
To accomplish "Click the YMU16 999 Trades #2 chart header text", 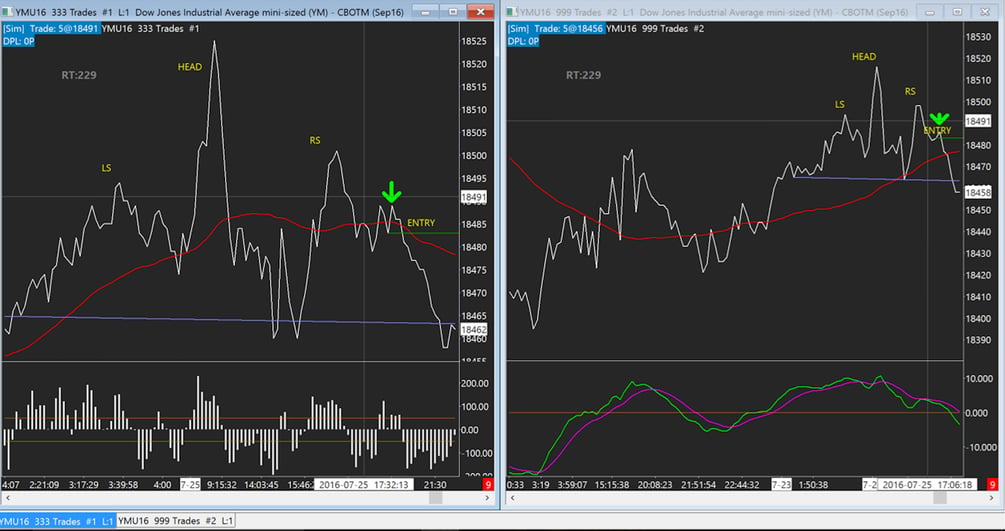I will tap(655, 29).
